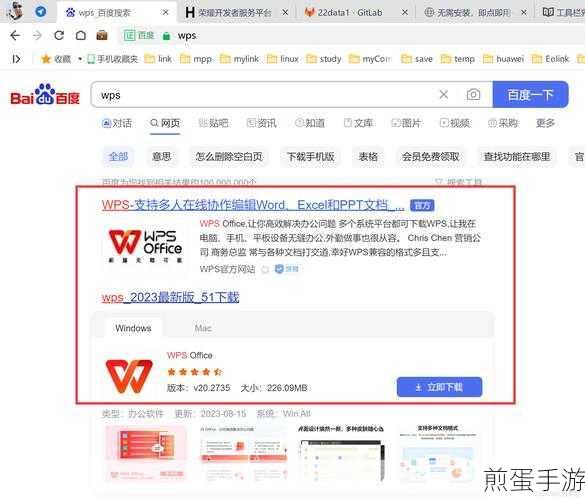The image size is (585, 500).
Task: Select the 表格 filter chip
Action: (x=368, y=156)
